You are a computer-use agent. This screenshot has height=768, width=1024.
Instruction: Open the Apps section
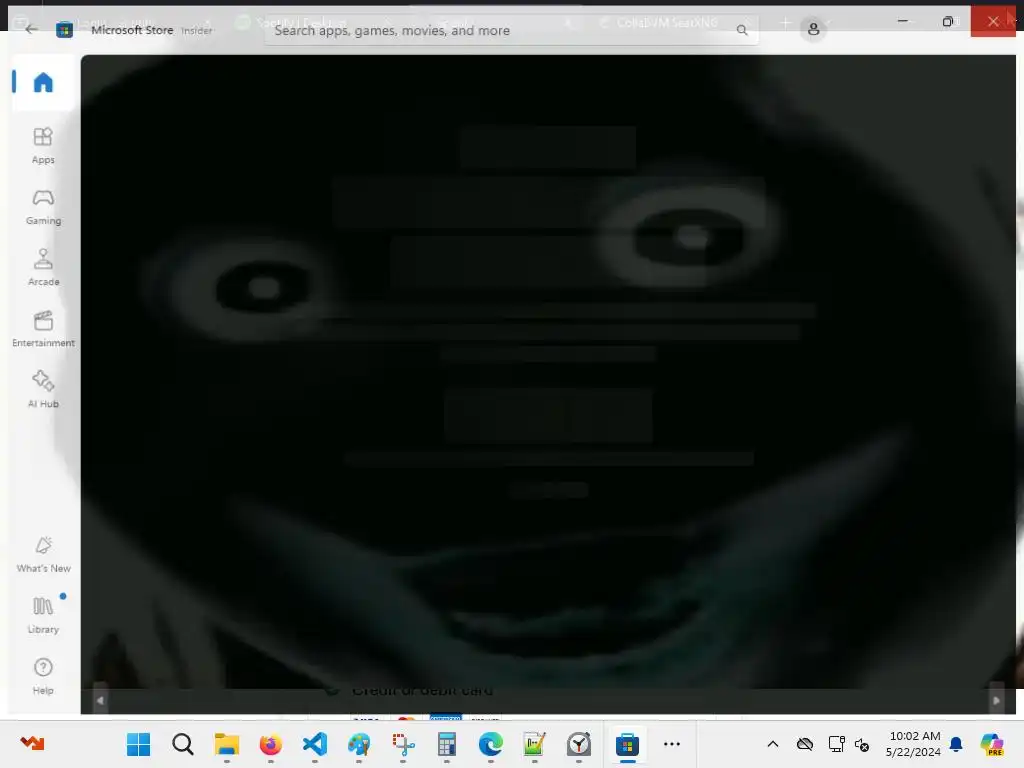[x=43, y=146]
